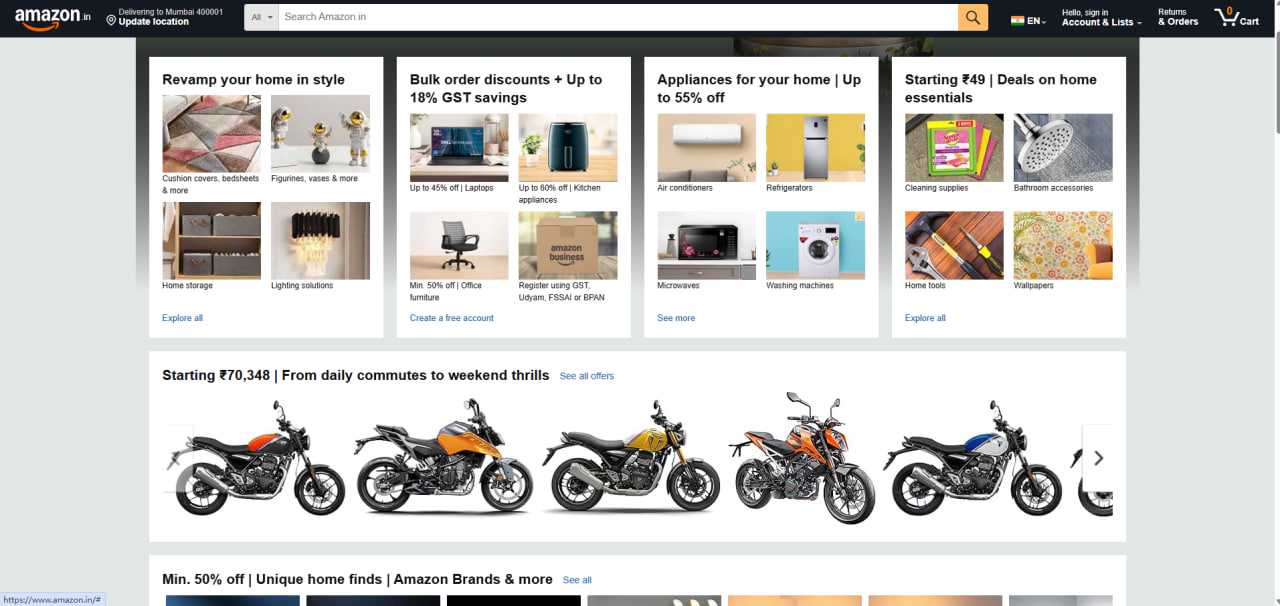Open Returns & Orders
Image resolution: width=1280 pixels, height=606 pixels.
(1178, 18)
